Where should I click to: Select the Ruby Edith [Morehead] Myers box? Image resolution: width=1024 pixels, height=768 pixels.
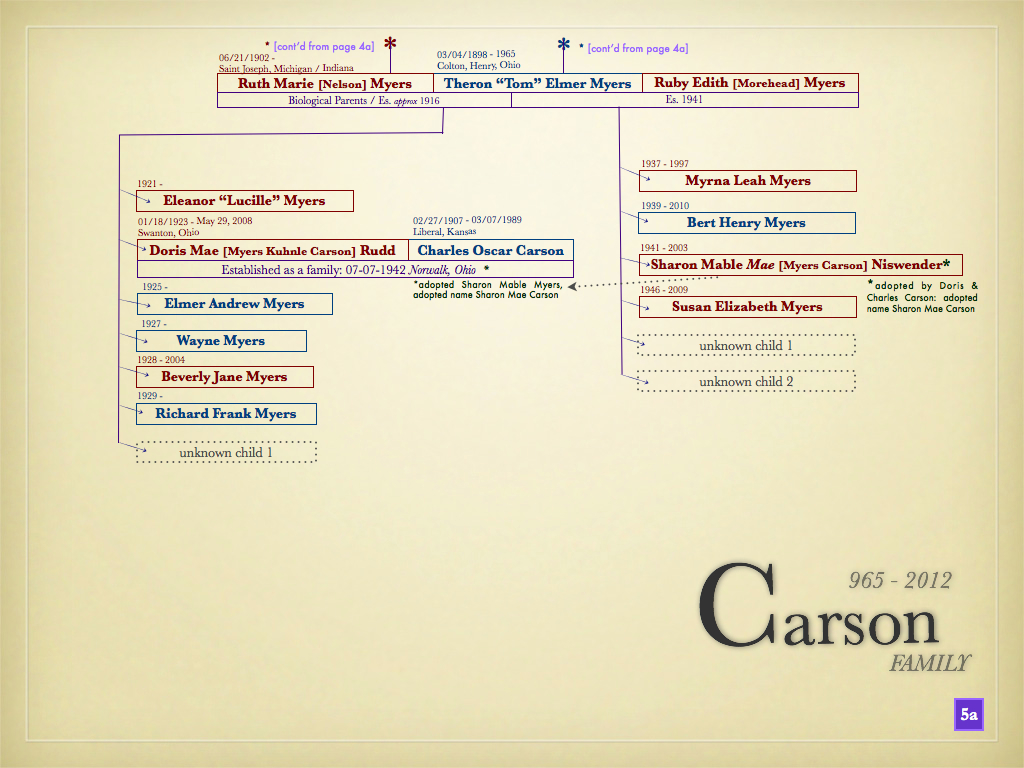coord(750,84)
